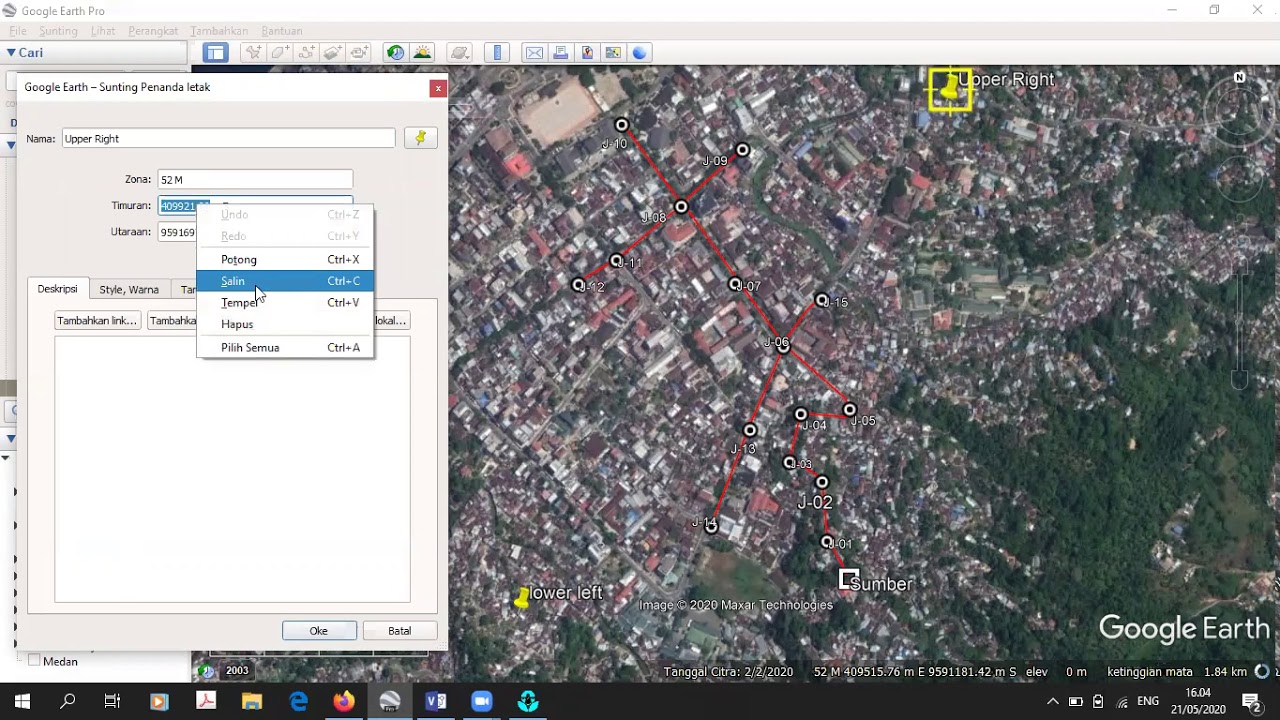Select the Add Path toolbar icon
Image resolution: width=1280 pixels, height=720 pixels.
306,53
